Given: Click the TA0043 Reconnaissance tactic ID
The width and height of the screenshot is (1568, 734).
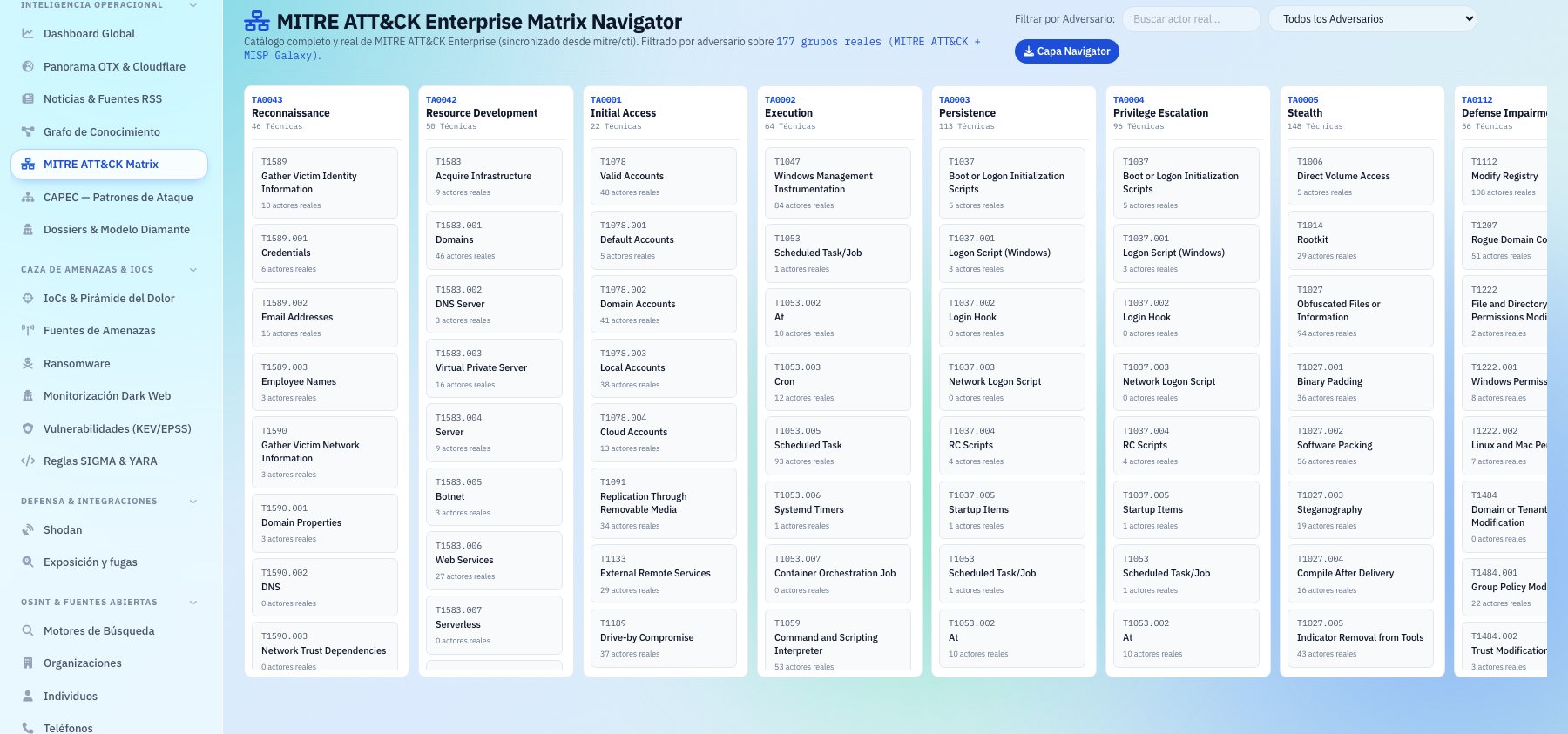Looking at the screenshot, I should point(267,100).
